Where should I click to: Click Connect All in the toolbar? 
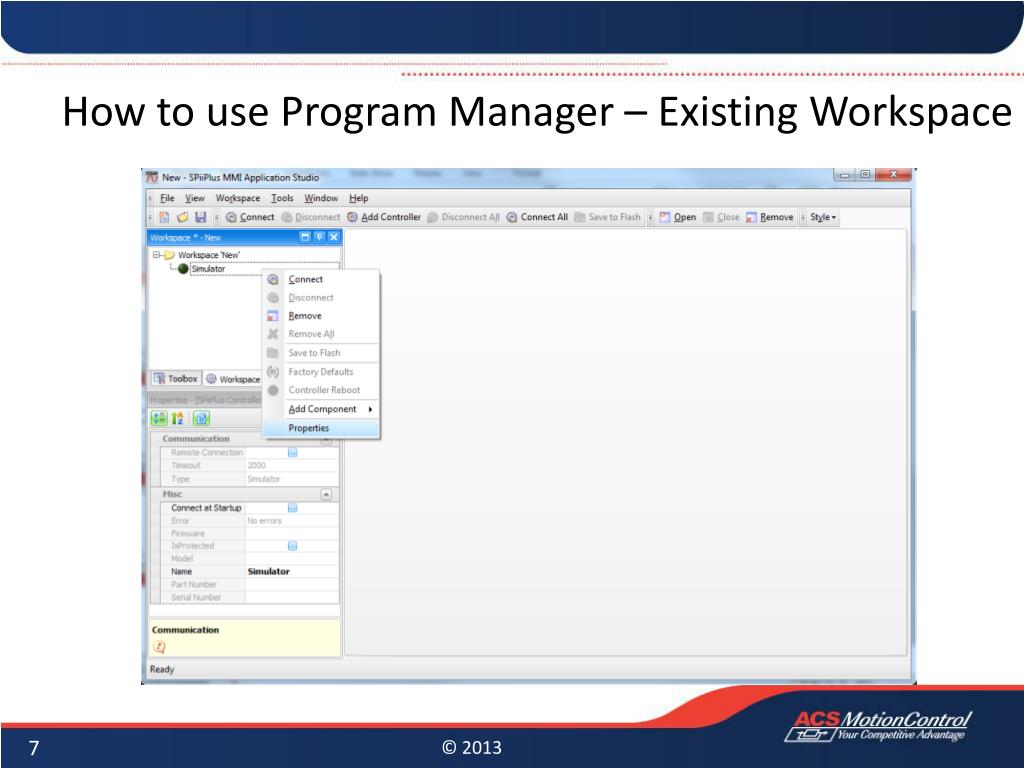pos(537,217)
